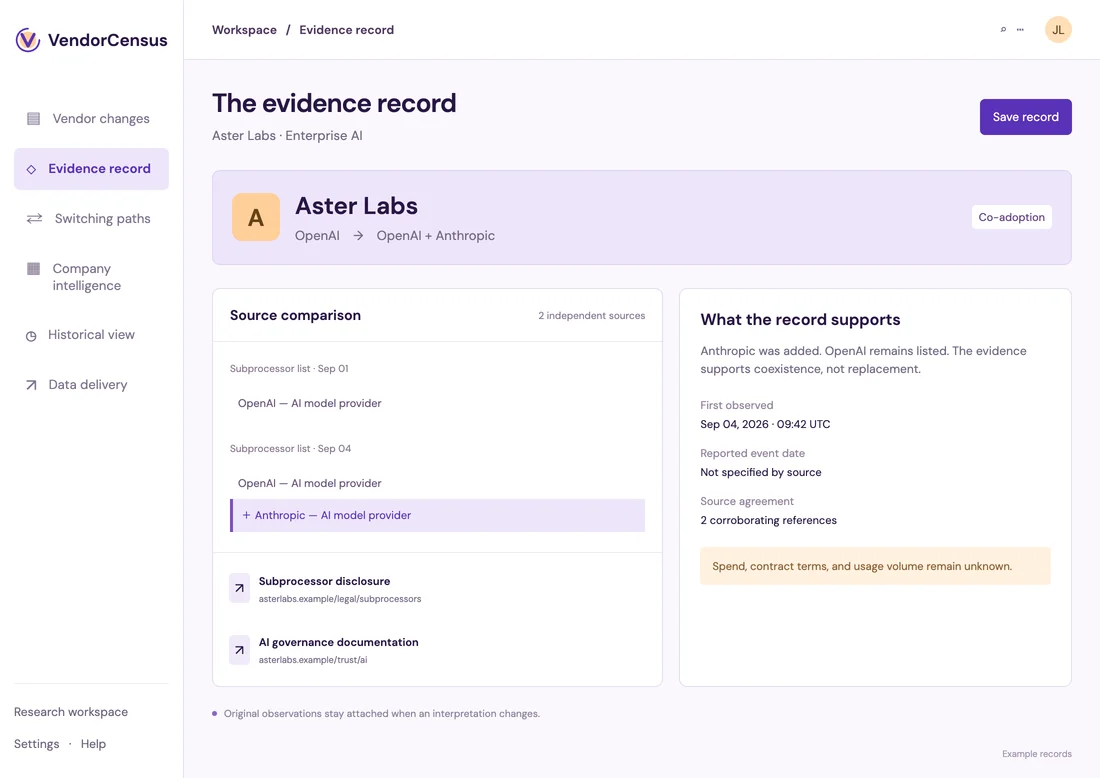1100x778 pixels.
Task: Click the Data delivery arrow icon
Action: coord(31,385)
